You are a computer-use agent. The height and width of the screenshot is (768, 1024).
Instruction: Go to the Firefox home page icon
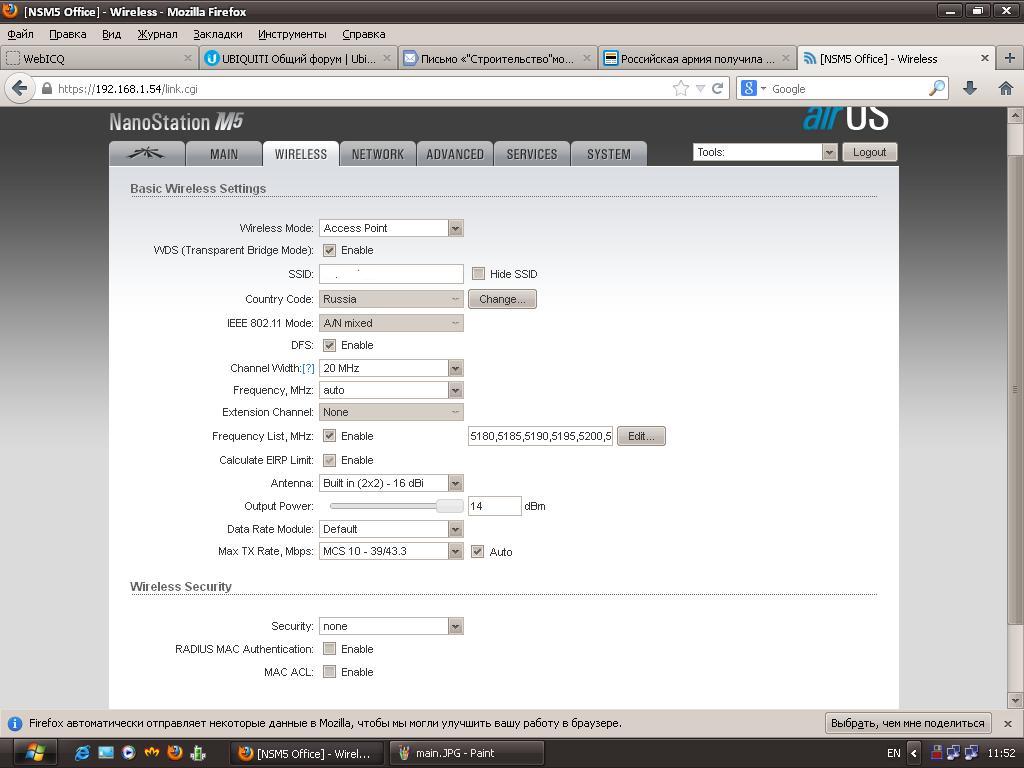point(1006,88)
